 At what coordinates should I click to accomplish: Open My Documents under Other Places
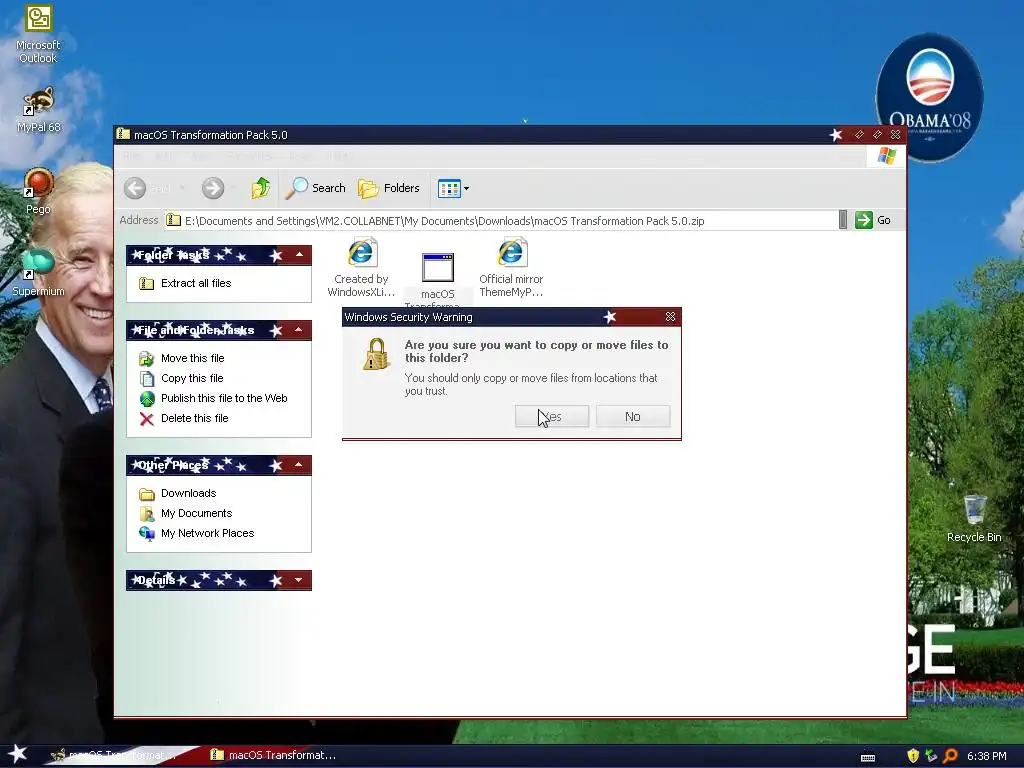(x=197, y=513)
